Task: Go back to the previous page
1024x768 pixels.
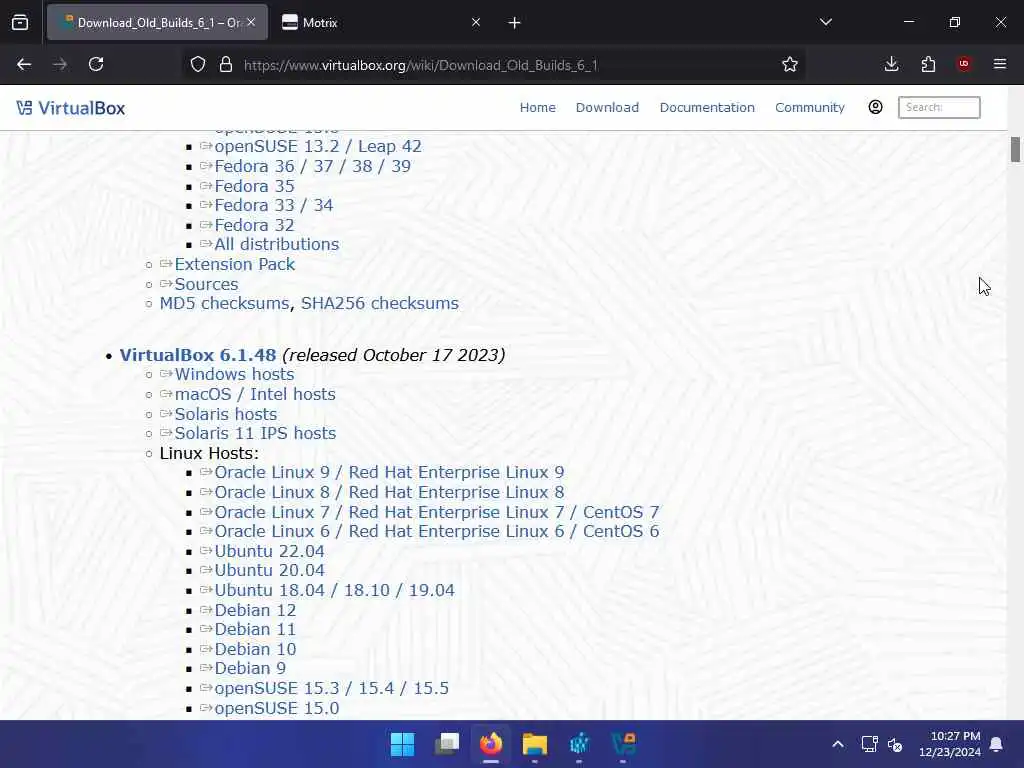Action: coord(24,64)
